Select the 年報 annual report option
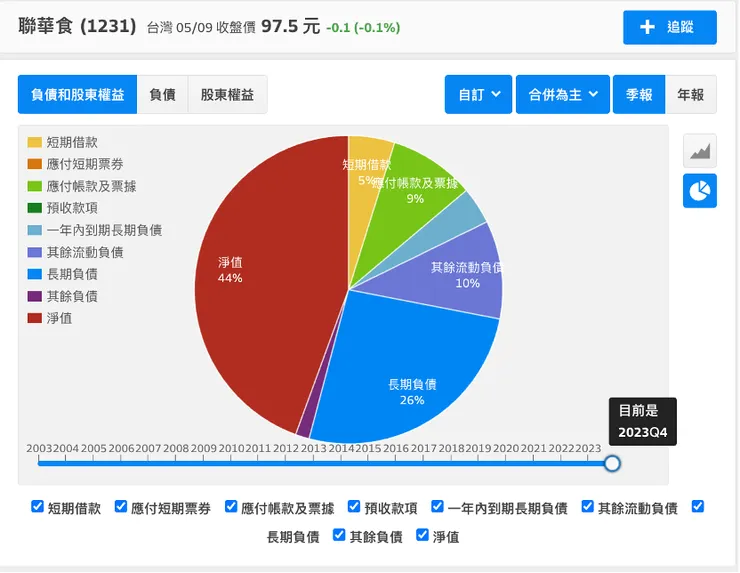This screenshot has width=740, height=573. click(x=691, y=94)
